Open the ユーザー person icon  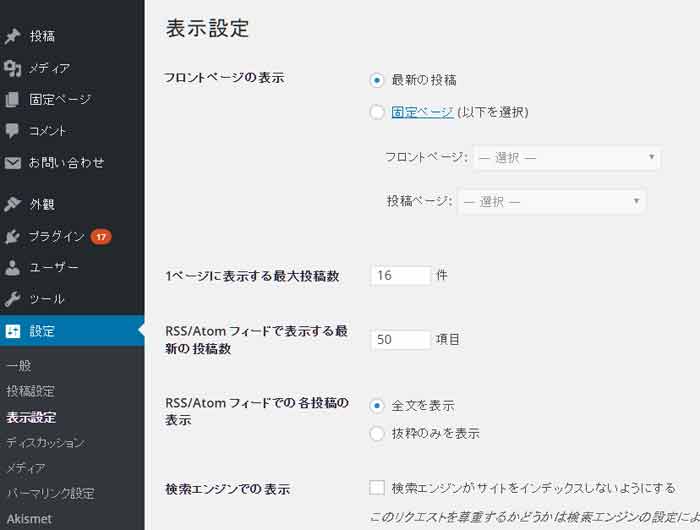point(12,267)
